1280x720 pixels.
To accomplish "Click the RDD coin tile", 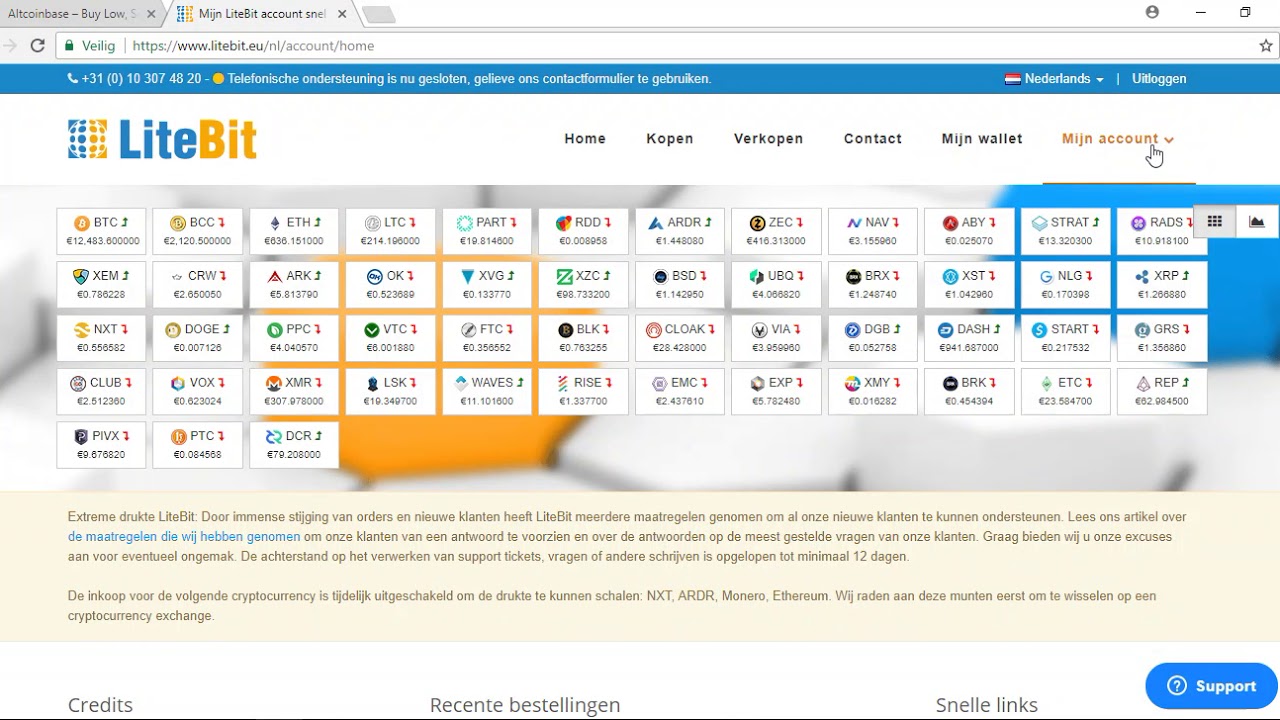I will [584, 231].
